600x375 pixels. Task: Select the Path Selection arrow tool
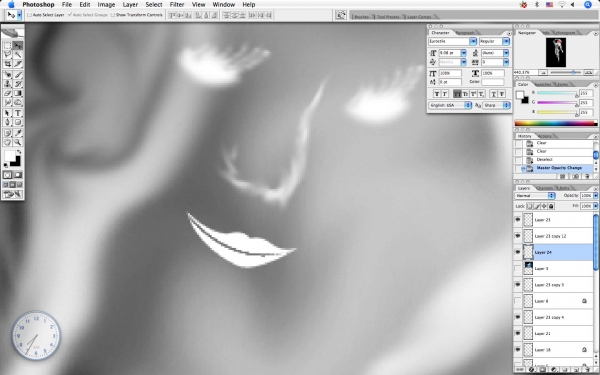click(x=7, y=113)
